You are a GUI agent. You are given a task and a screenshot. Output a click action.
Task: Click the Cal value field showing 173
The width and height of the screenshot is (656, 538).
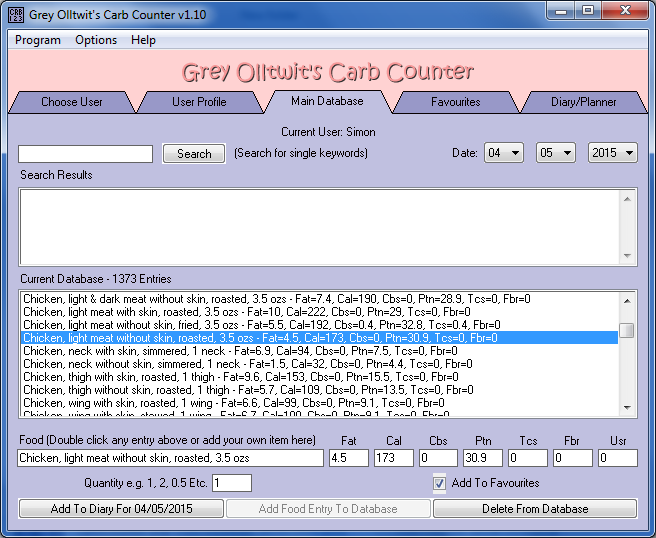point(393,458)
